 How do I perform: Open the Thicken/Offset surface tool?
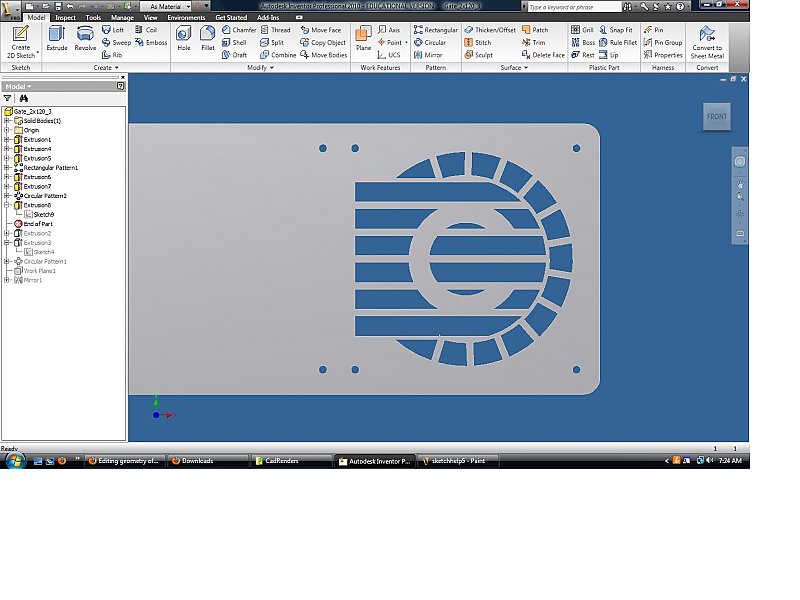click(x=490, y=30)
